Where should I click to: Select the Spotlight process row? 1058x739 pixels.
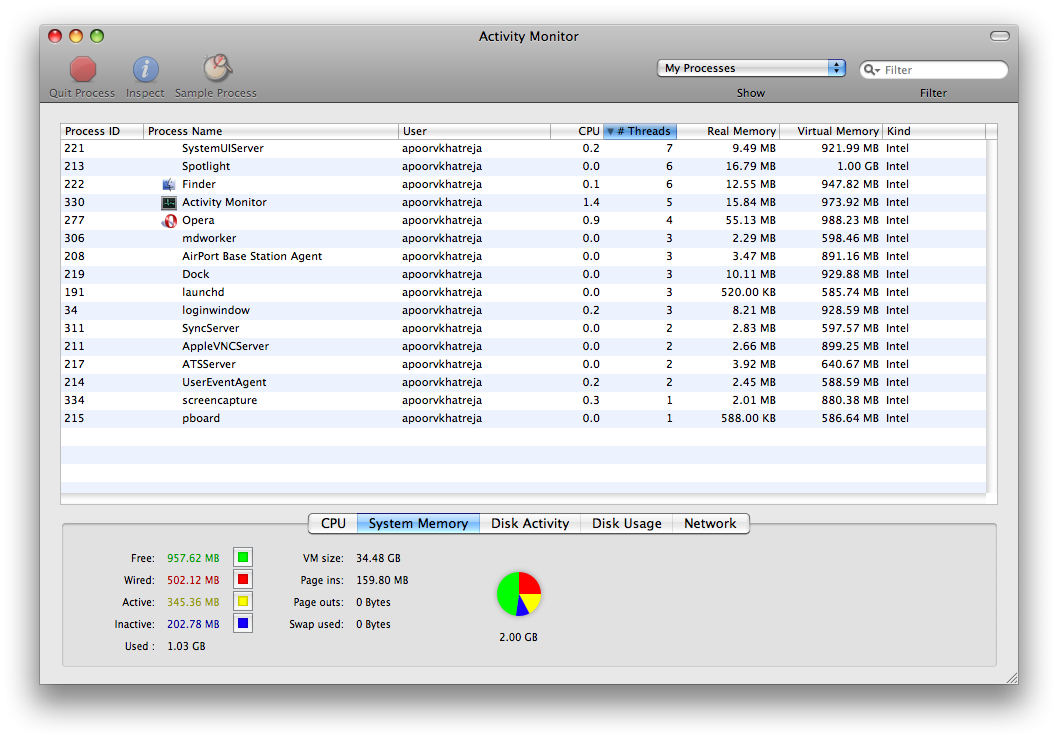click(523, 167)
